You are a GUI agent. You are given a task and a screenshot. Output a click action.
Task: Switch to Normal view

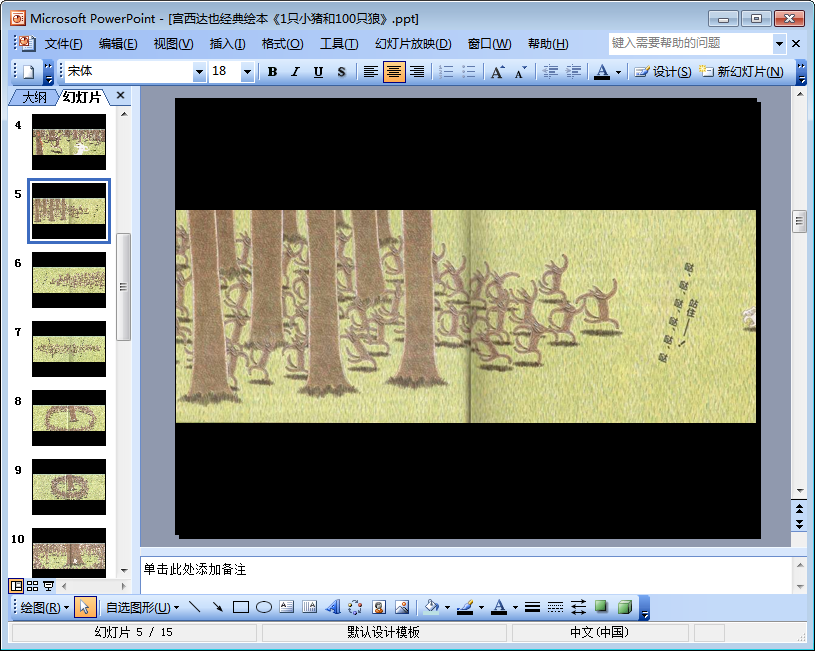pyautogui.click(x=16, y=586)
